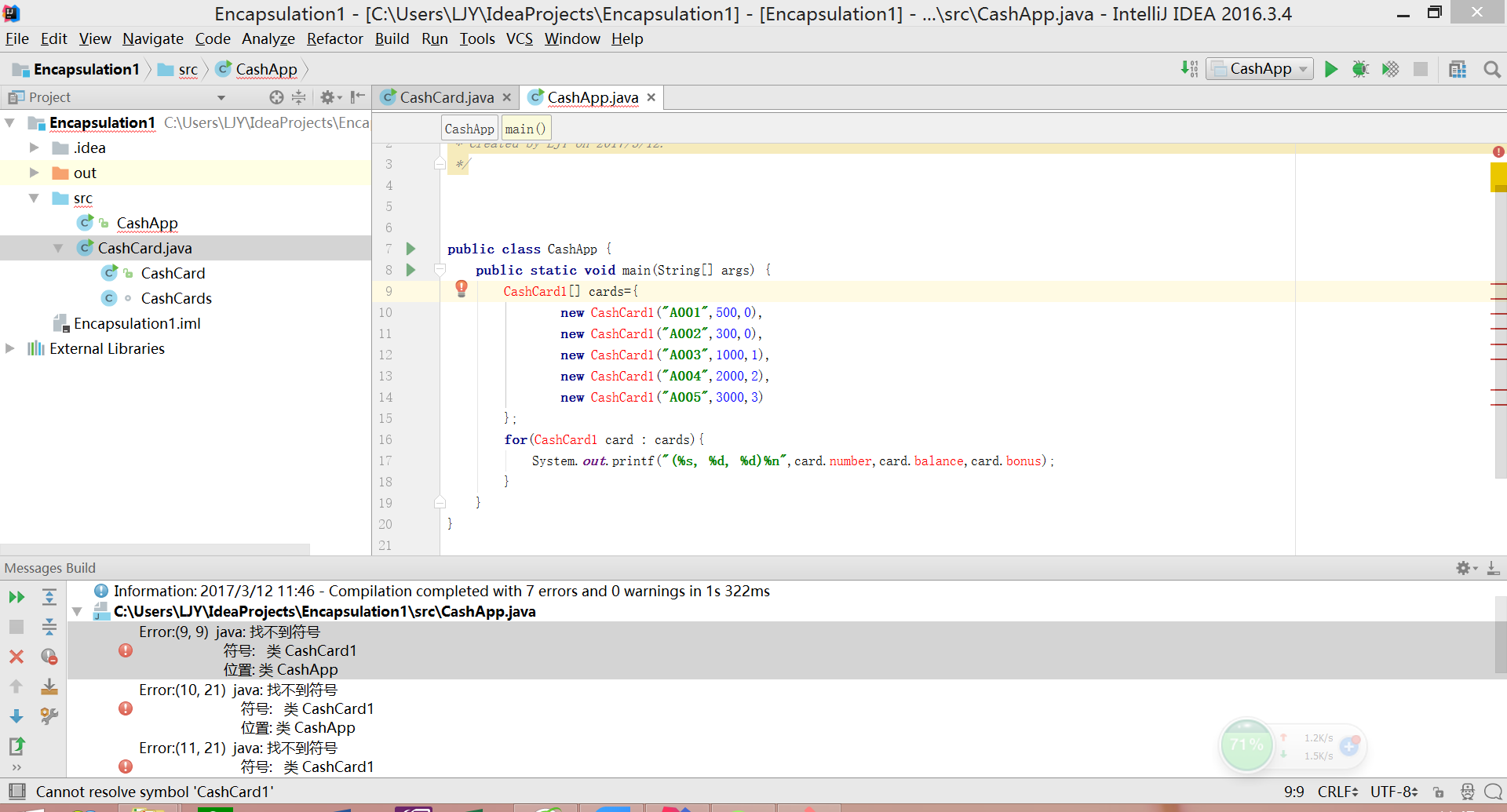Click main() breadcrumb in editor
This screenshot has height=812, width=1507.
point(525,129)
